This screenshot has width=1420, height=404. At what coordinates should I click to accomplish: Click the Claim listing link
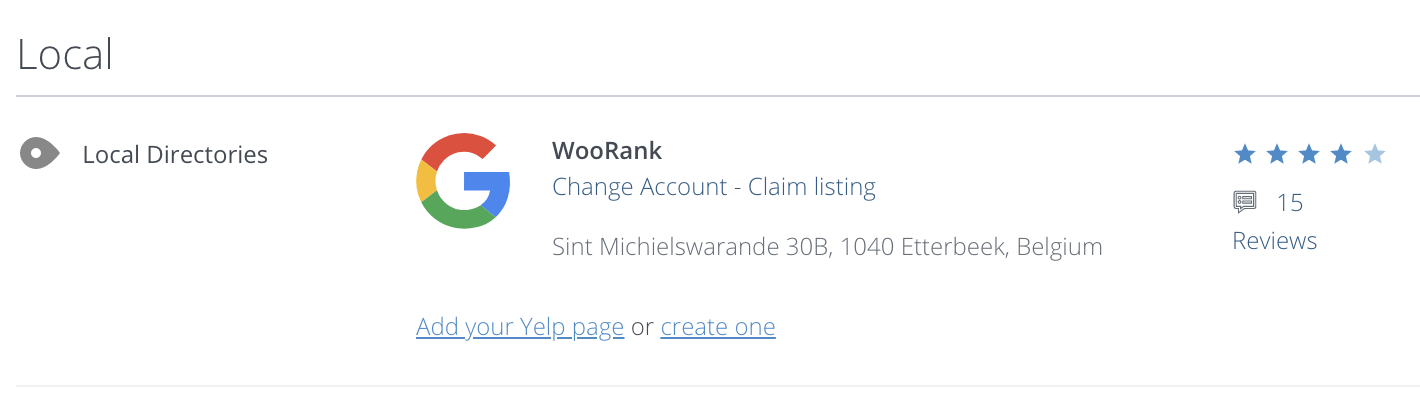[812, 187]
